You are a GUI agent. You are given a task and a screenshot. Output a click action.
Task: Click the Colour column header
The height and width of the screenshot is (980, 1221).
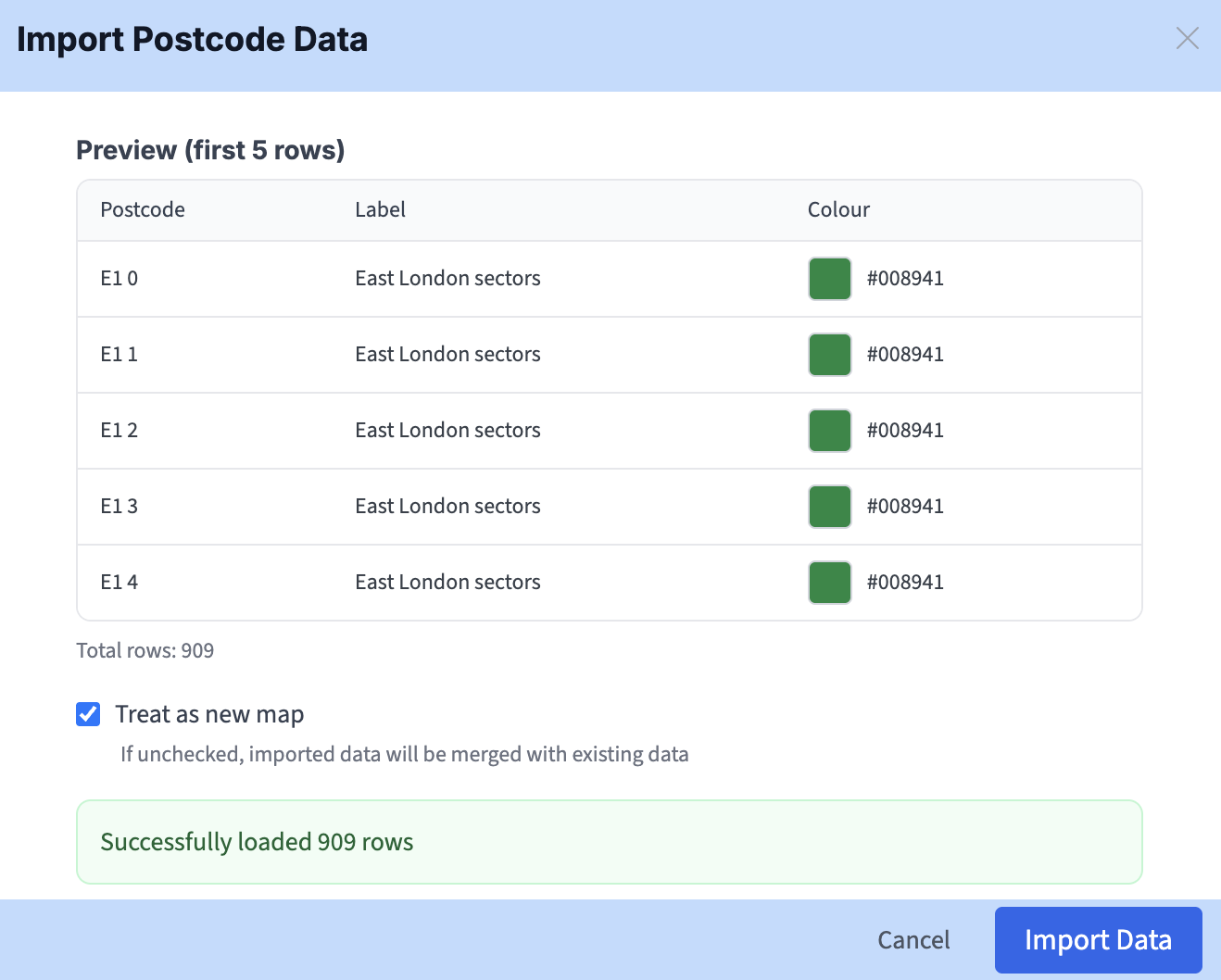[838, 209]
